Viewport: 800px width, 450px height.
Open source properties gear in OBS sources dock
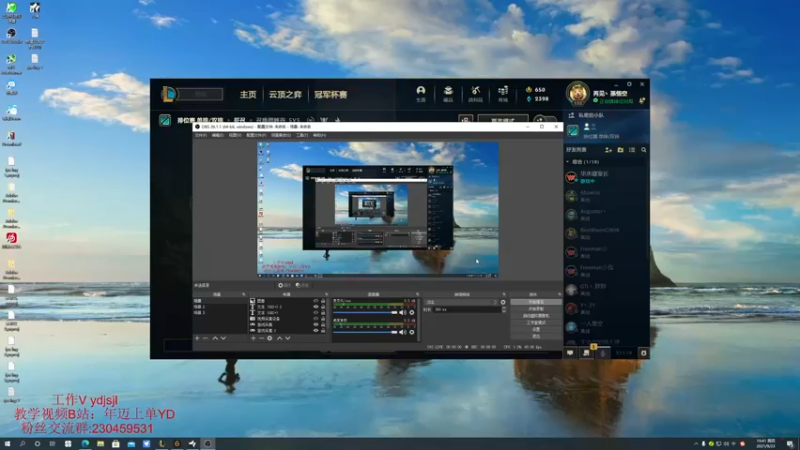click(270, 338)
